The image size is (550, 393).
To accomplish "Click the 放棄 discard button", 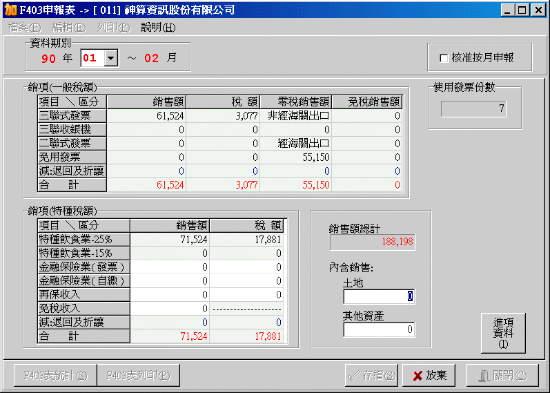I will click(429, 375).
